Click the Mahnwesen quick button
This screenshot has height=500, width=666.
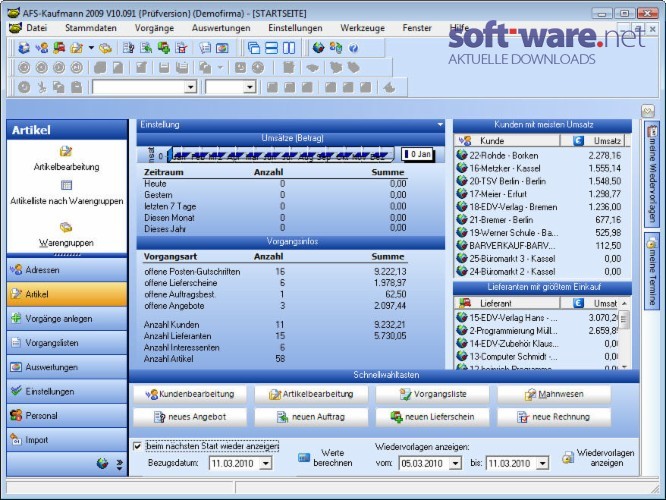pyautogui.click(x=554, y=394)
